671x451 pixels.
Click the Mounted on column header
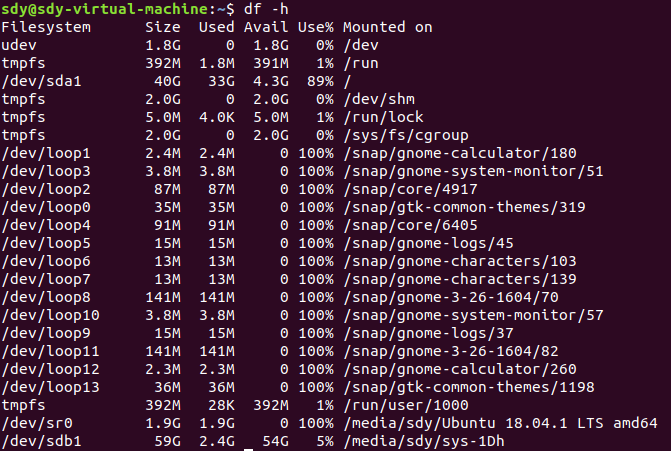[387, 27]
